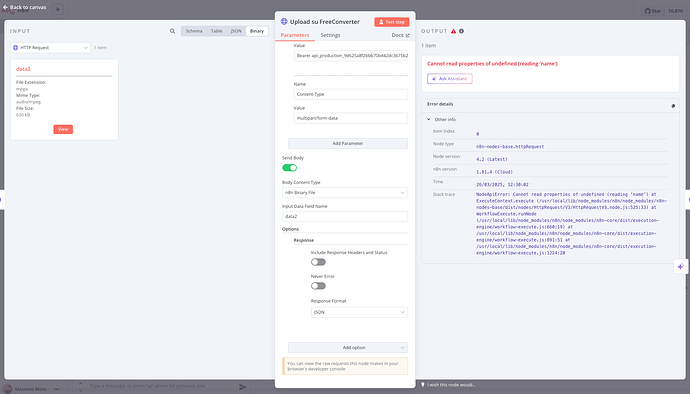Click the Ask Assistant button
Image resolution: width=690 pixels, height=394 pixels.
click(450, 79)
